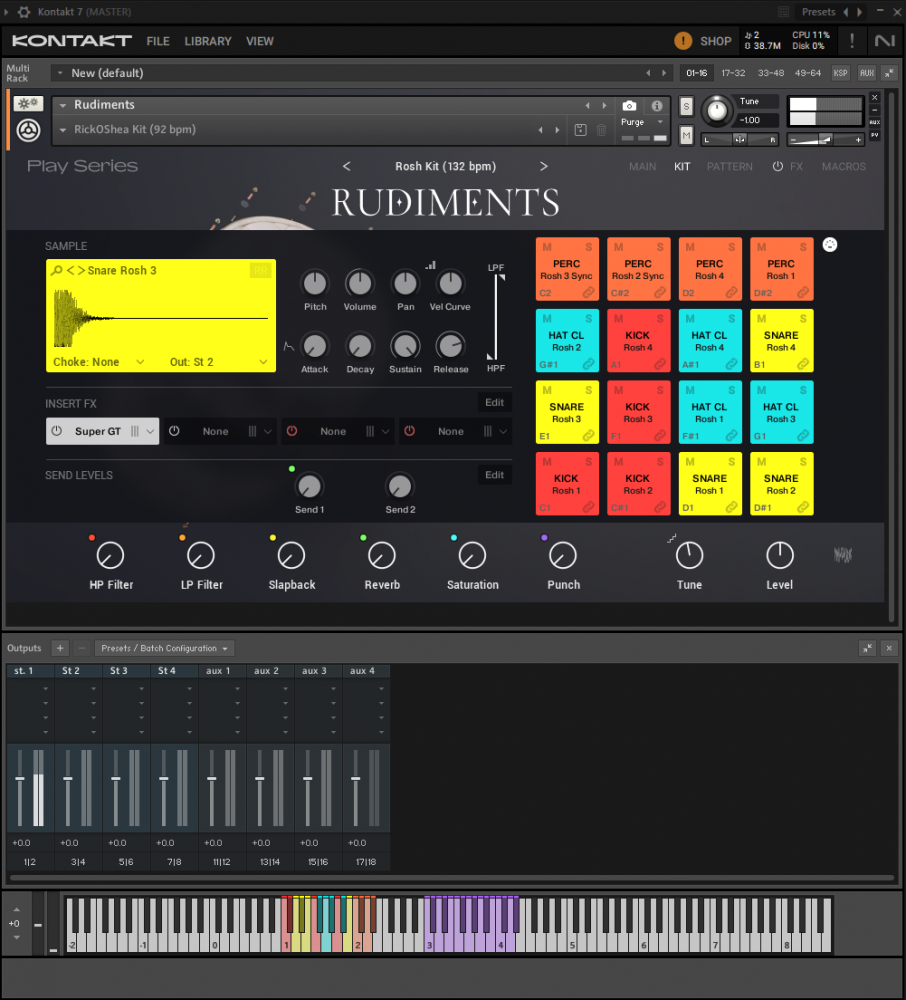This screenshot has width=906, height=1000.
Task: Select the HAT CL Rosh 1 pad
Action: (710, 411)
